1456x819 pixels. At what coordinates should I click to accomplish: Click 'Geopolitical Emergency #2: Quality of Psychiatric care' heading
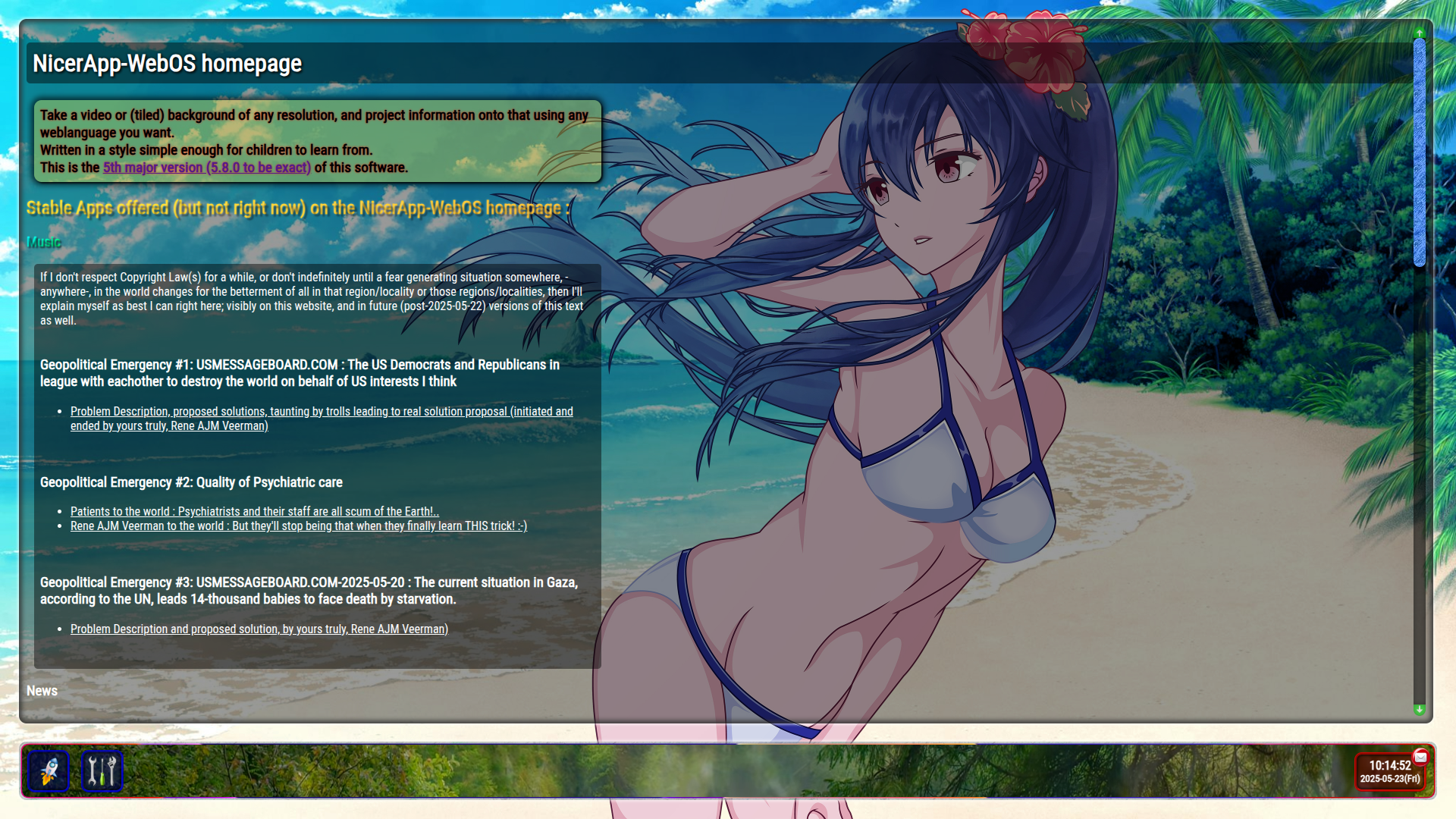click(x=191, y=482)
